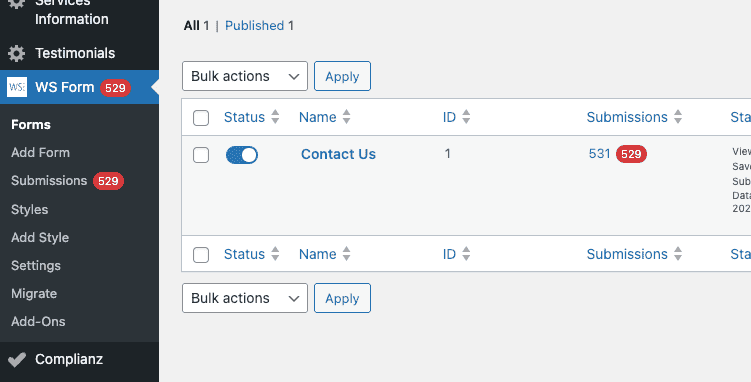Open Add Form in the sidebar

pyautogui.click(x=40, y=153)
